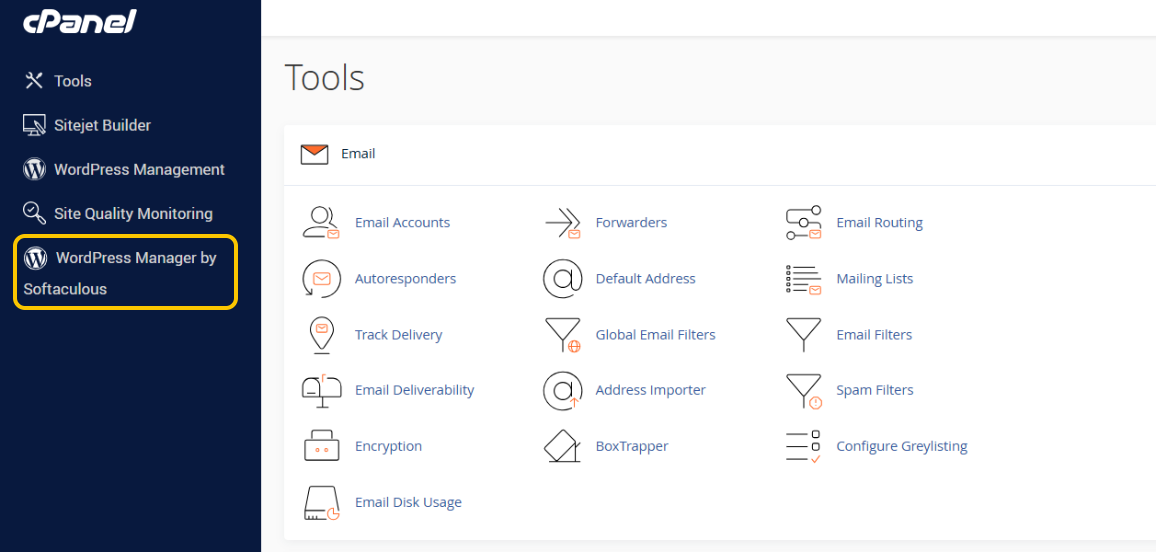Viewport: 1156px width, 552px height.
Task: Open WordPress Manager by Softaculous text
Action: point(120,273)
